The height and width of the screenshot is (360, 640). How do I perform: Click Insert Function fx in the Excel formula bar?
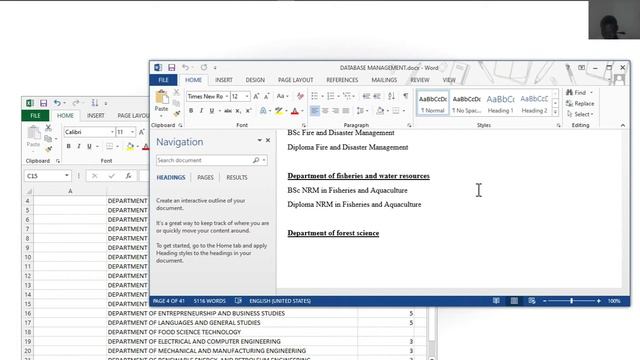(x=128, y=176)
